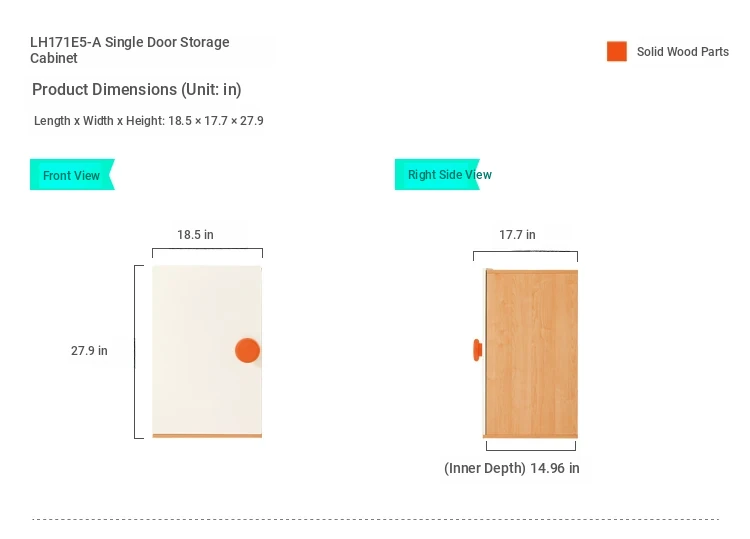This screenshot has width=750, height=539.
Task: Click the Length x Width x Height text
Action: point(148,121)
